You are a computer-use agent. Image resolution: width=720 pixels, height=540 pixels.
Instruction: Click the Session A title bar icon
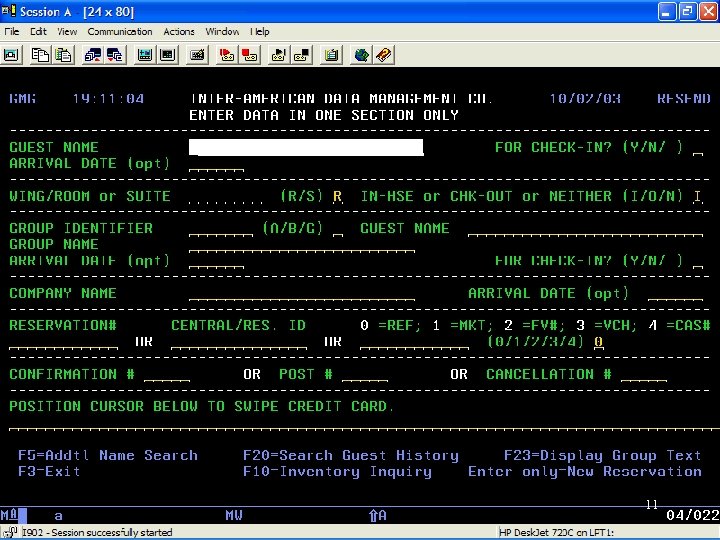coord(9,10)
